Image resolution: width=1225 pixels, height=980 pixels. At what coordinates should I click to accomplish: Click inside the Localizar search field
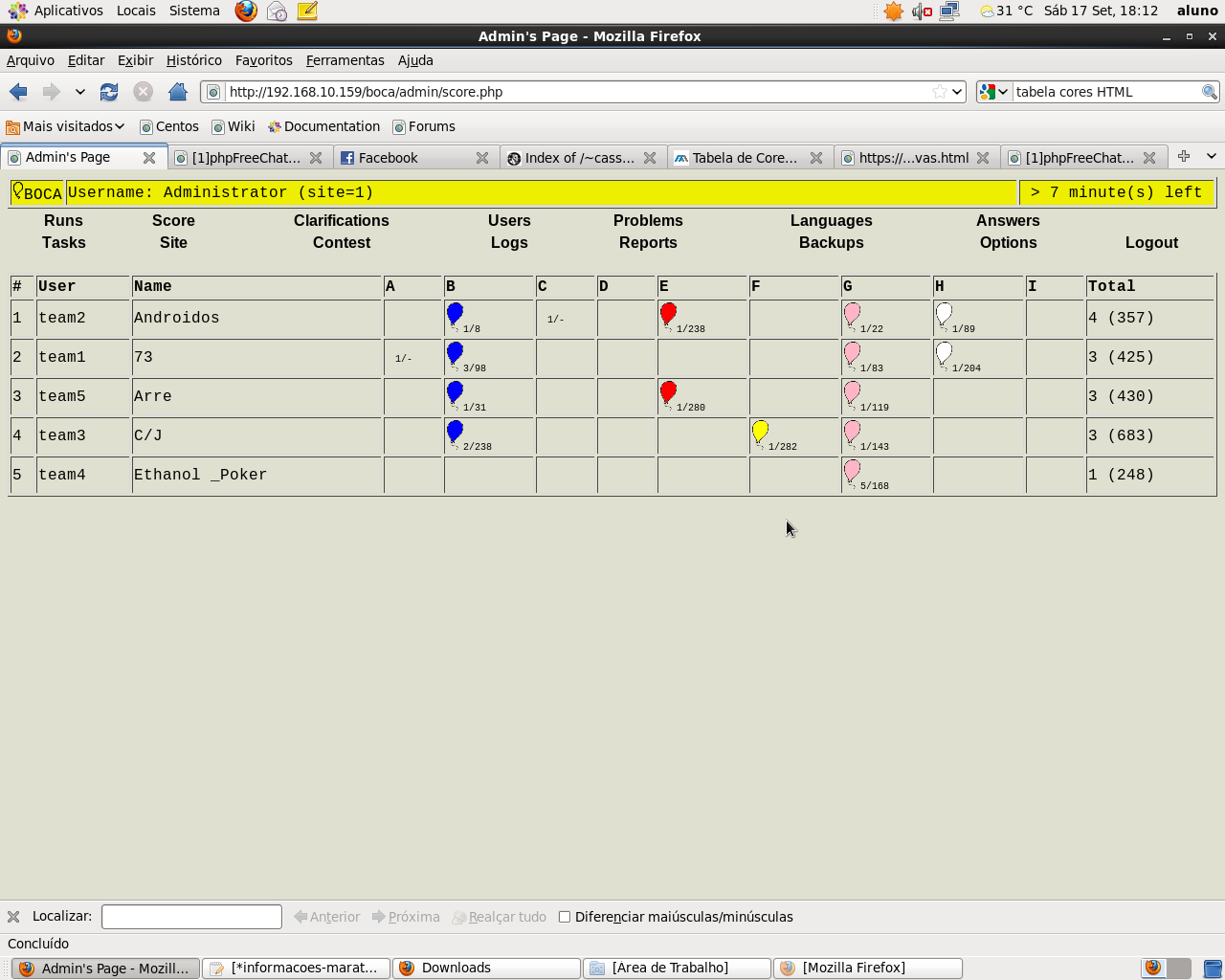[x=191, y=917]
